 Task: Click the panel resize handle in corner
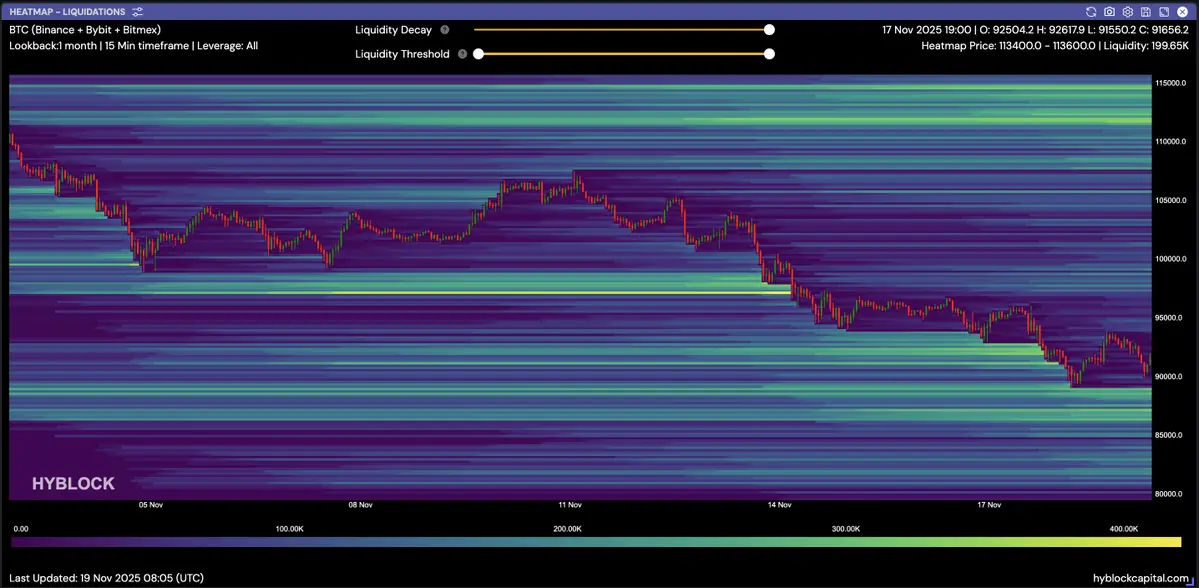click(1190, 580)
